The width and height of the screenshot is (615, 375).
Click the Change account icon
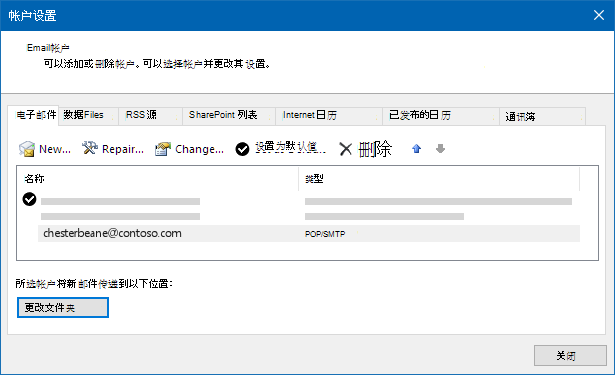[x=163, y=149]
